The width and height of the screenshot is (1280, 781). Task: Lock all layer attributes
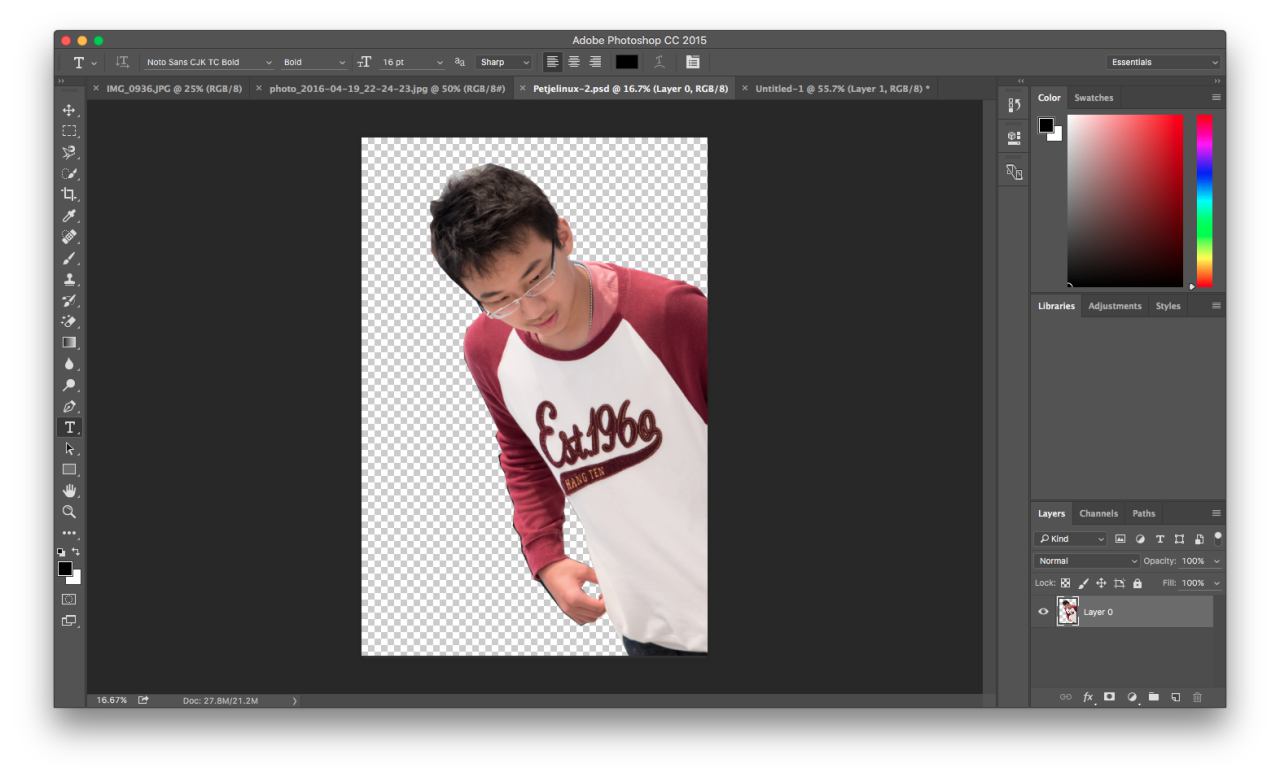pos(1137,583)
